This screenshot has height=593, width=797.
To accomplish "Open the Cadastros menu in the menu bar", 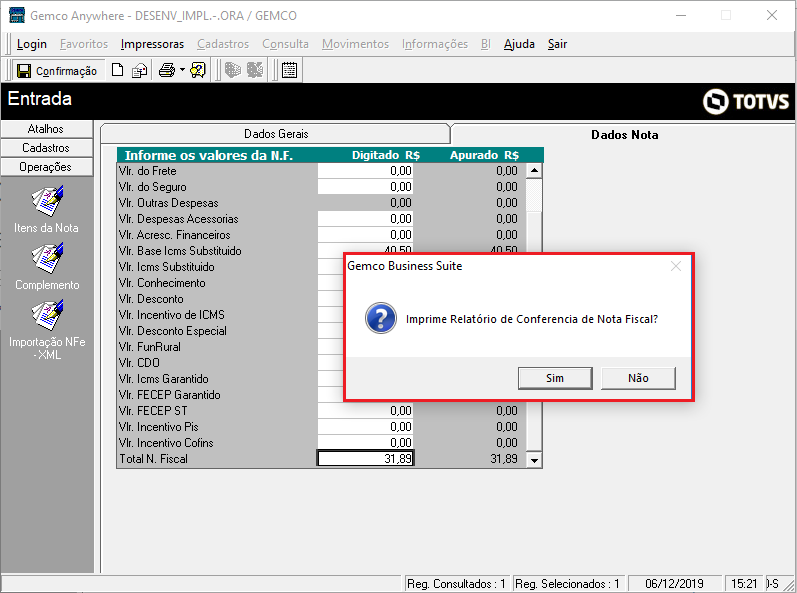I will 223,44.
